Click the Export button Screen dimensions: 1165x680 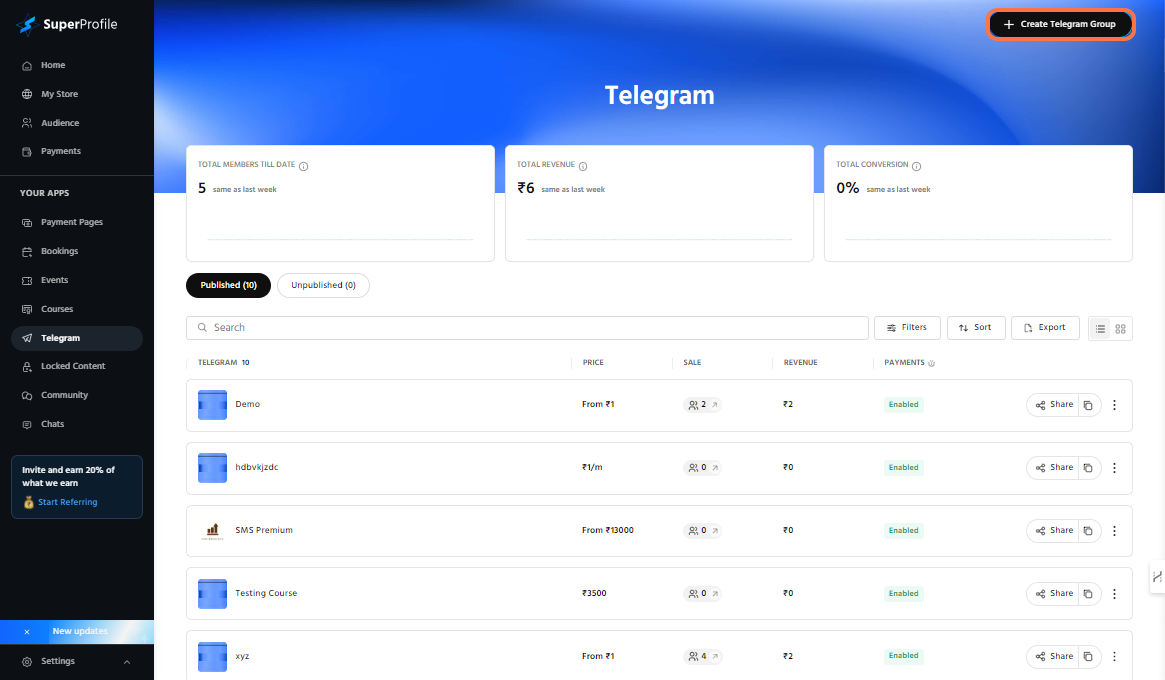1045,328
